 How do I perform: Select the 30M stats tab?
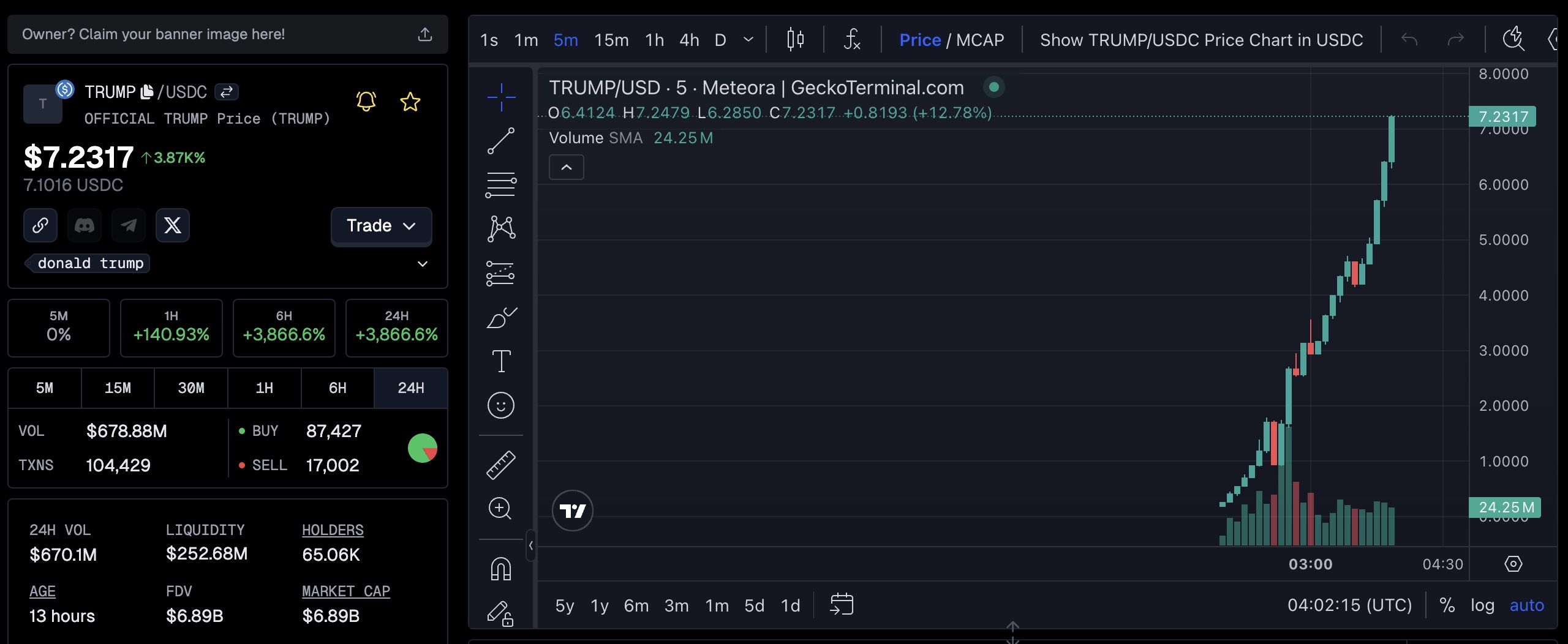tap(191, 388)
